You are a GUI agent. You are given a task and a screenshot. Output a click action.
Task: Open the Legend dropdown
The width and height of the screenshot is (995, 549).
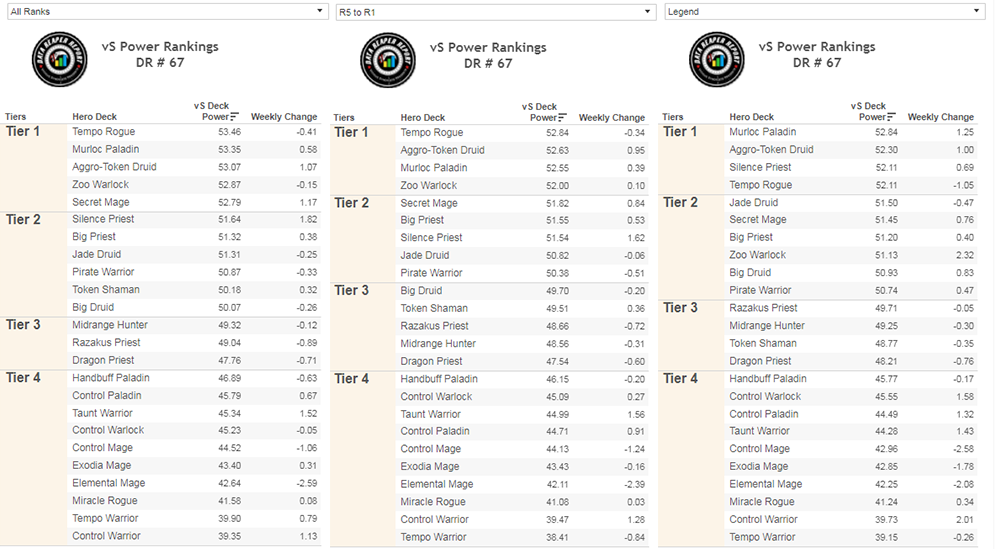(824, 11)
